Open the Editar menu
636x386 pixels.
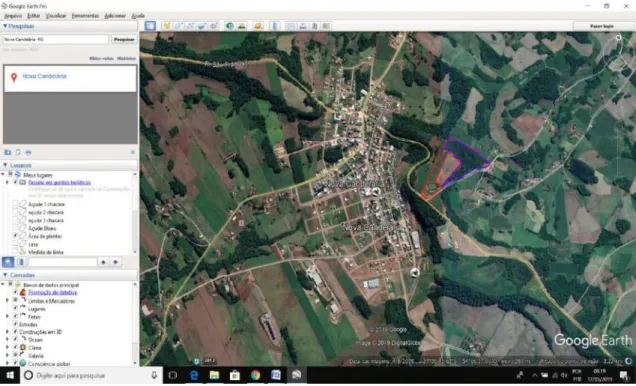(34, 16)
